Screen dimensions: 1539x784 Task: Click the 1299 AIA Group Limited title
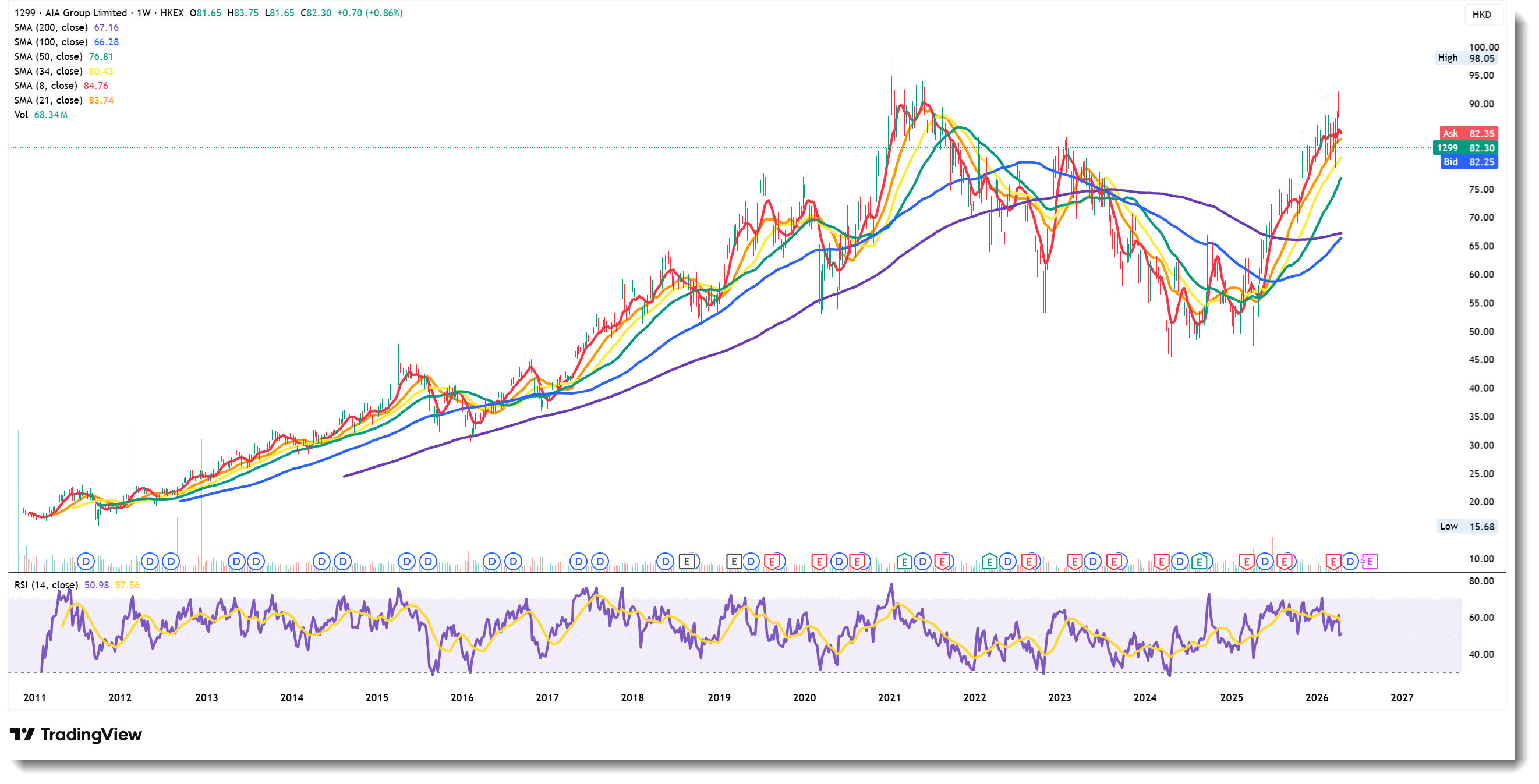tap(70, 13)
